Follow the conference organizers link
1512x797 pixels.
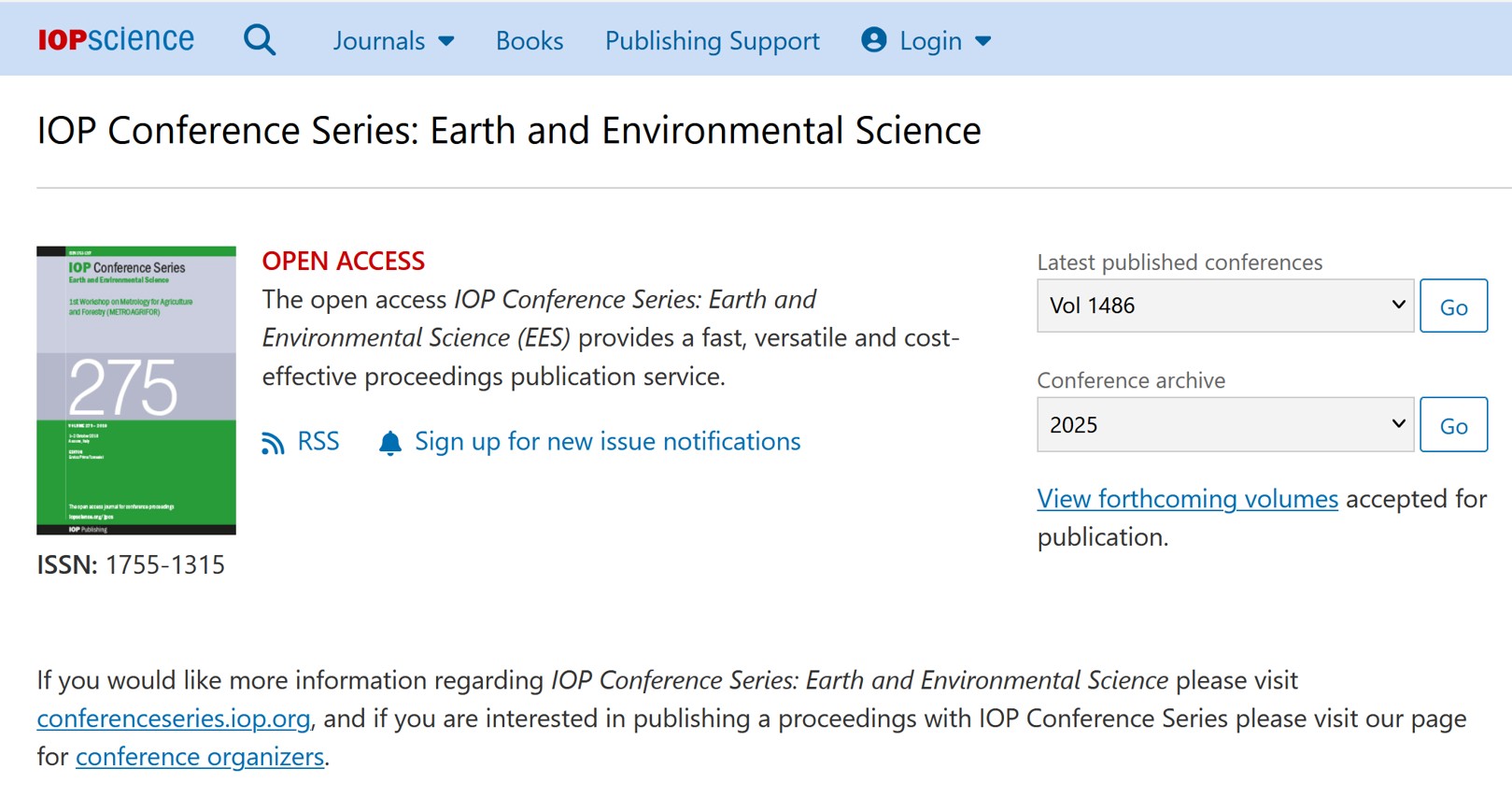200,757
